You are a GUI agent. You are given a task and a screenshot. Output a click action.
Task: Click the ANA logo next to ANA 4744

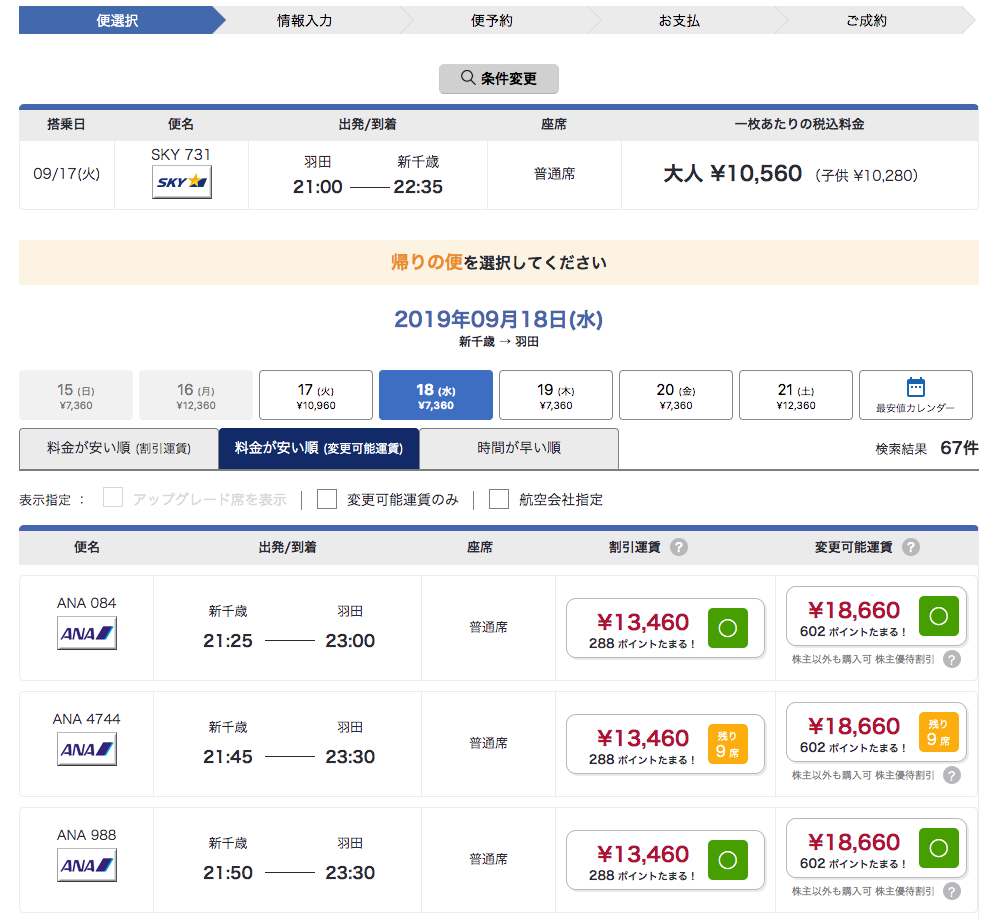[x=86, y=748]
